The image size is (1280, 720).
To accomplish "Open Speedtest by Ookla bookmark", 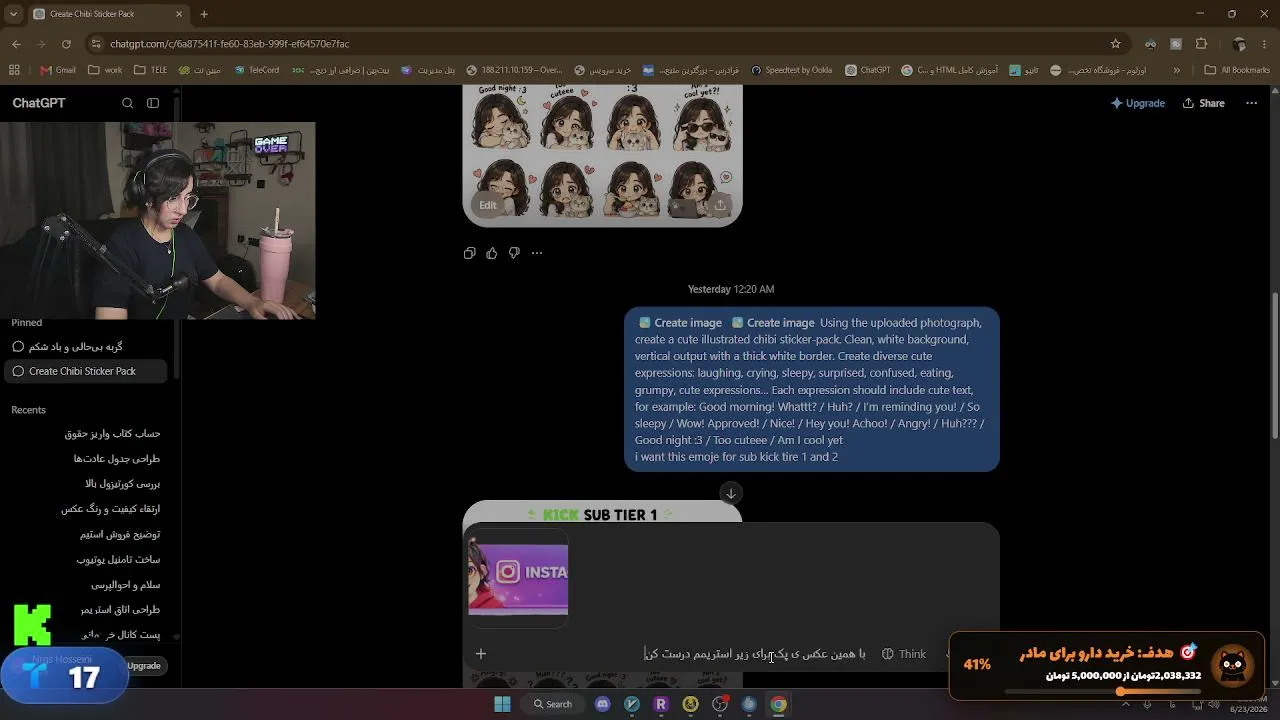I will [791, 70].
